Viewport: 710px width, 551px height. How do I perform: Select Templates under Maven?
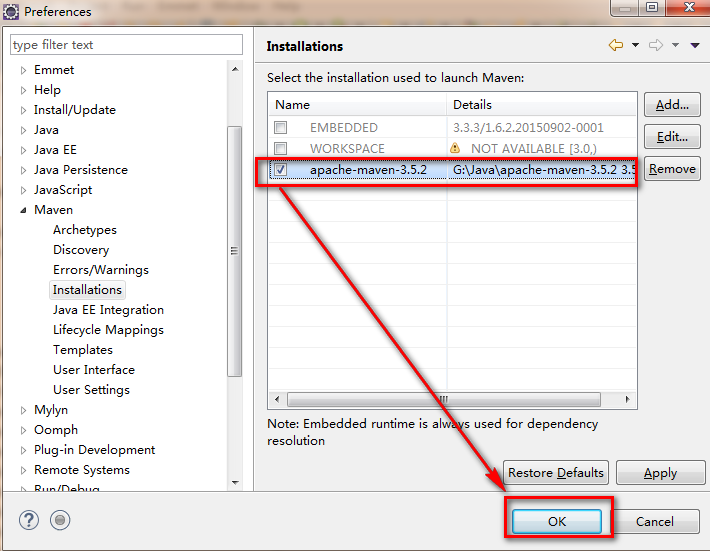(x=82, y=350)
